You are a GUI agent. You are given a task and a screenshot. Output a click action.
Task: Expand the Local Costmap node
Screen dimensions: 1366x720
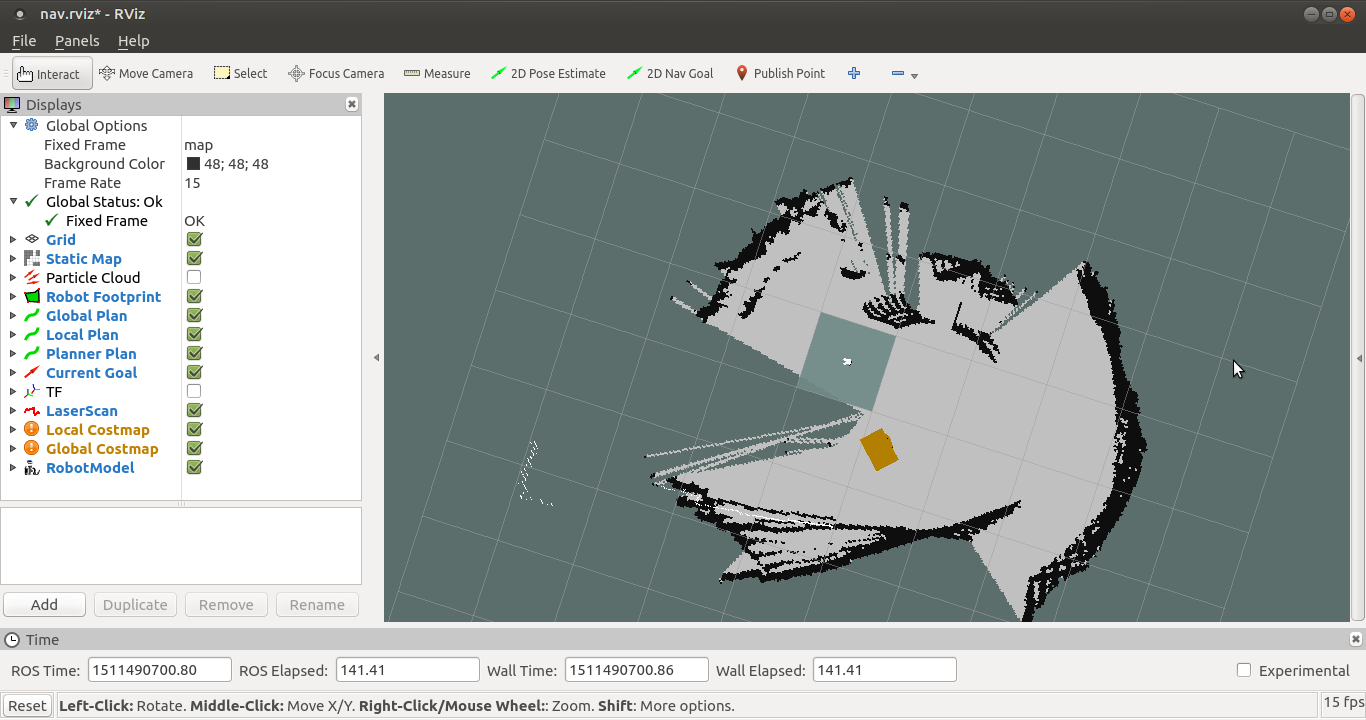click(x=13, y=429)
